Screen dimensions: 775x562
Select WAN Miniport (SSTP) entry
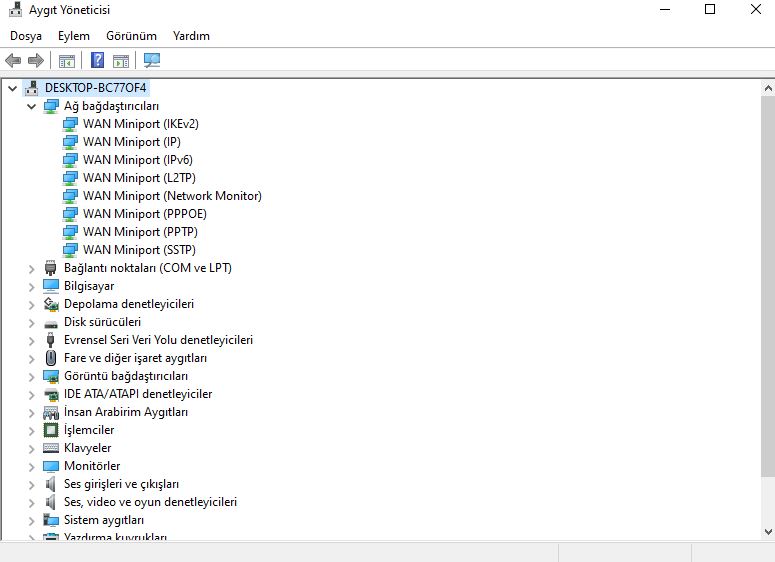pyautogui.click(x=139, y=250)
